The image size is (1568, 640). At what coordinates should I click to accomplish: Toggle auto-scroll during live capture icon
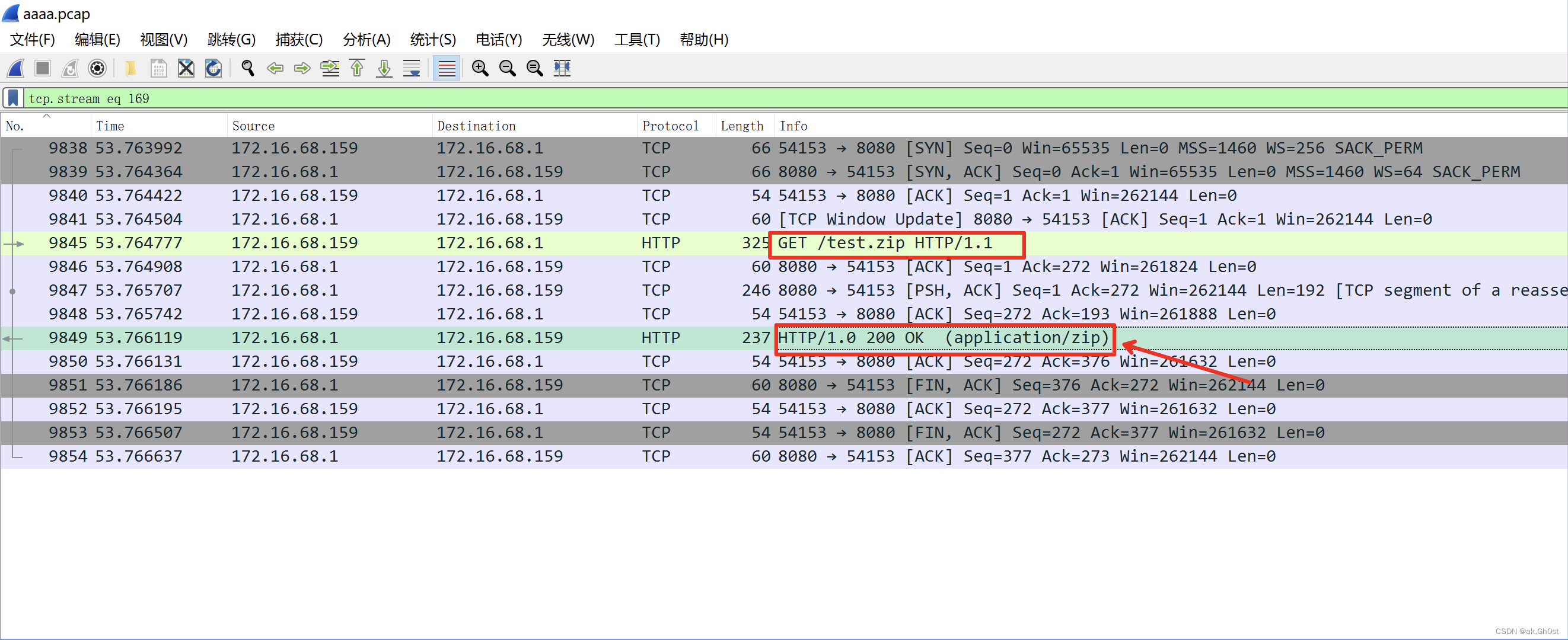tap(412, 68)
